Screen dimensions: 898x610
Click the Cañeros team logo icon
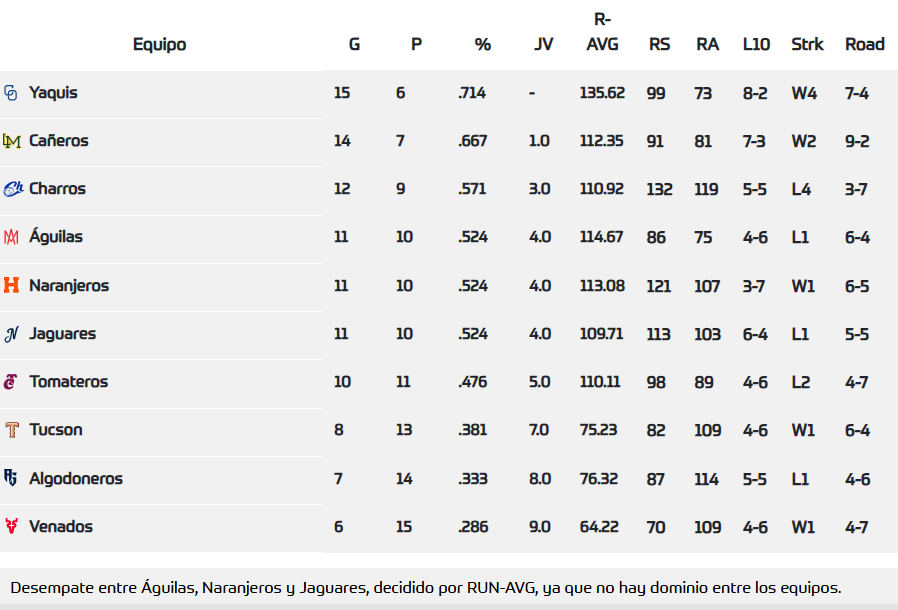coord(12,141)
